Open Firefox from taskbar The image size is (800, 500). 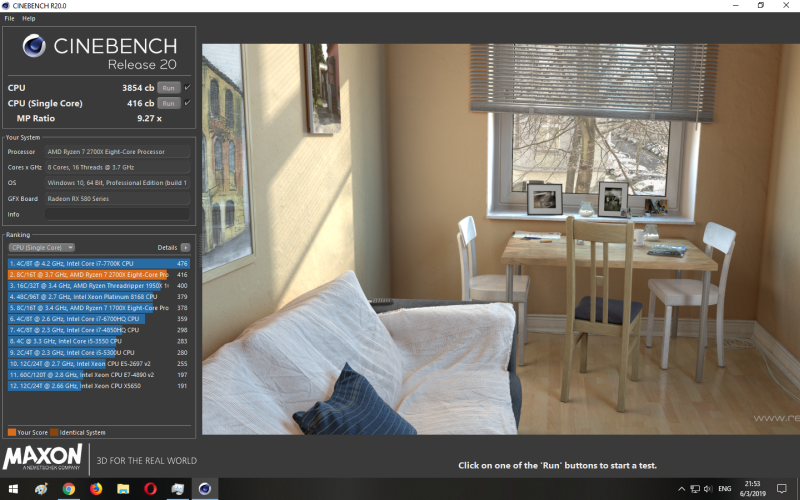[x=96, y=489]
